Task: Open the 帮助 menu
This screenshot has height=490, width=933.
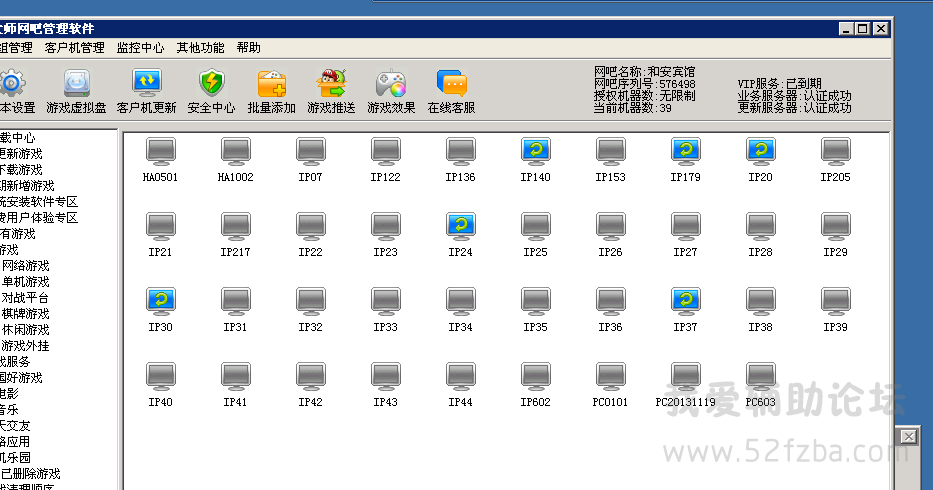Action: point(249,48)
